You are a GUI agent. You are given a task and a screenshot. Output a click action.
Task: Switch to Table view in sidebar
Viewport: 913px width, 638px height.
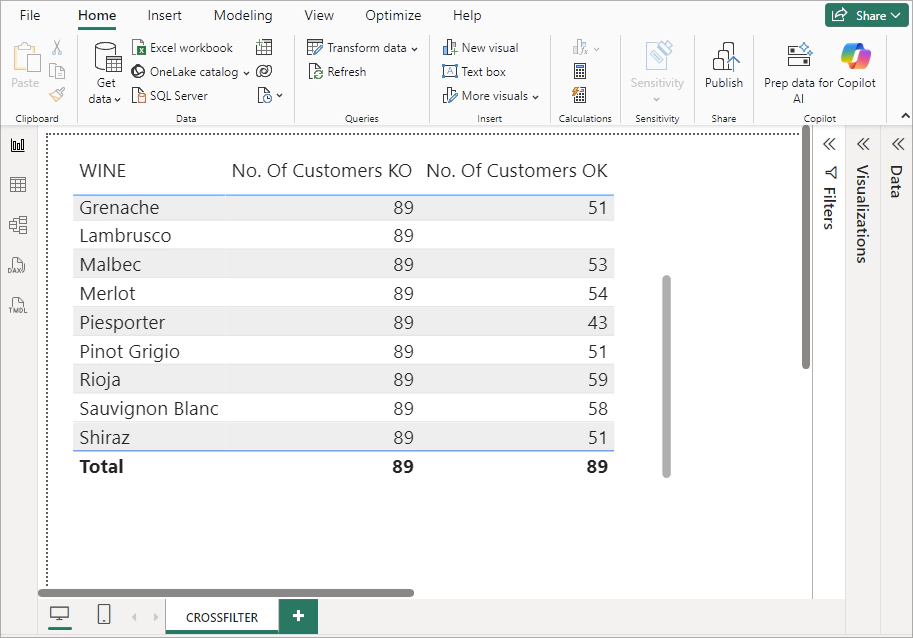[18, 185]
